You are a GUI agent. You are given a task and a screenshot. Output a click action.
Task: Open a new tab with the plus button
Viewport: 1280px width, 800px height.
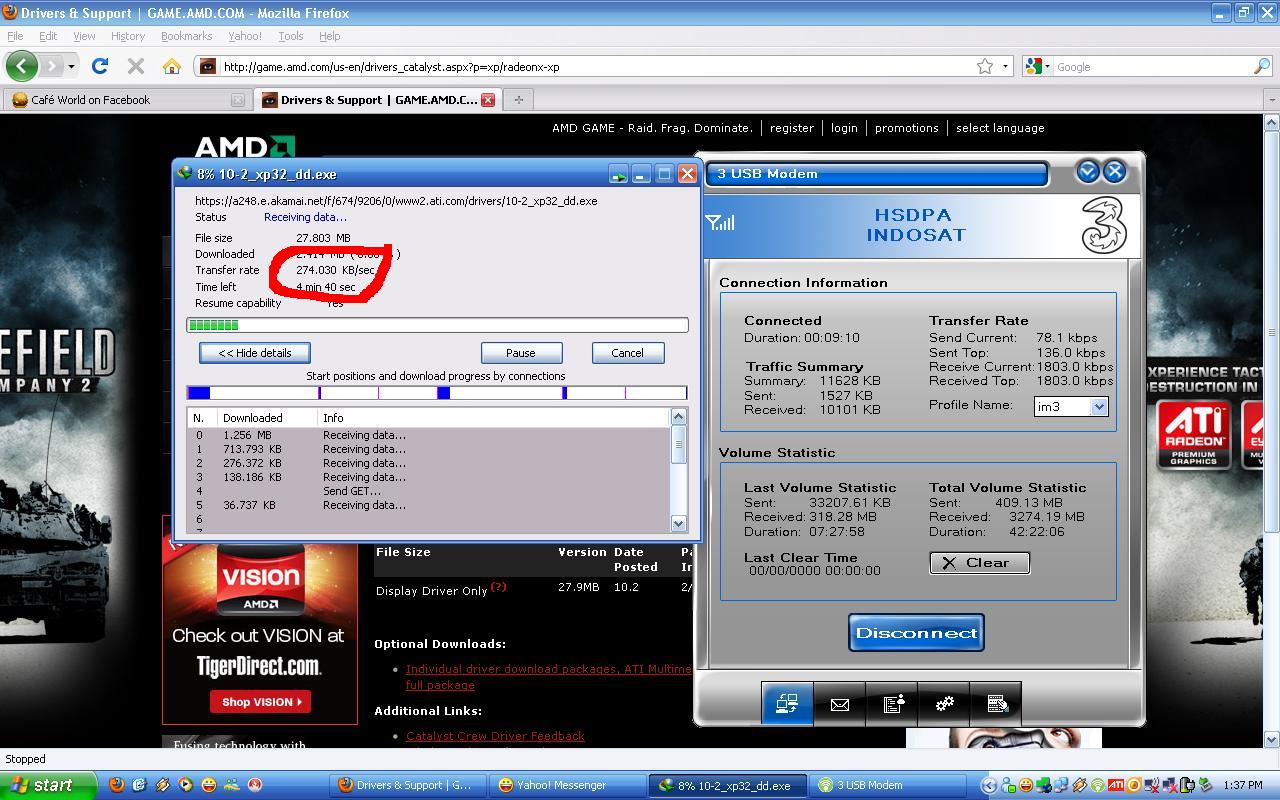click(518, 99)
